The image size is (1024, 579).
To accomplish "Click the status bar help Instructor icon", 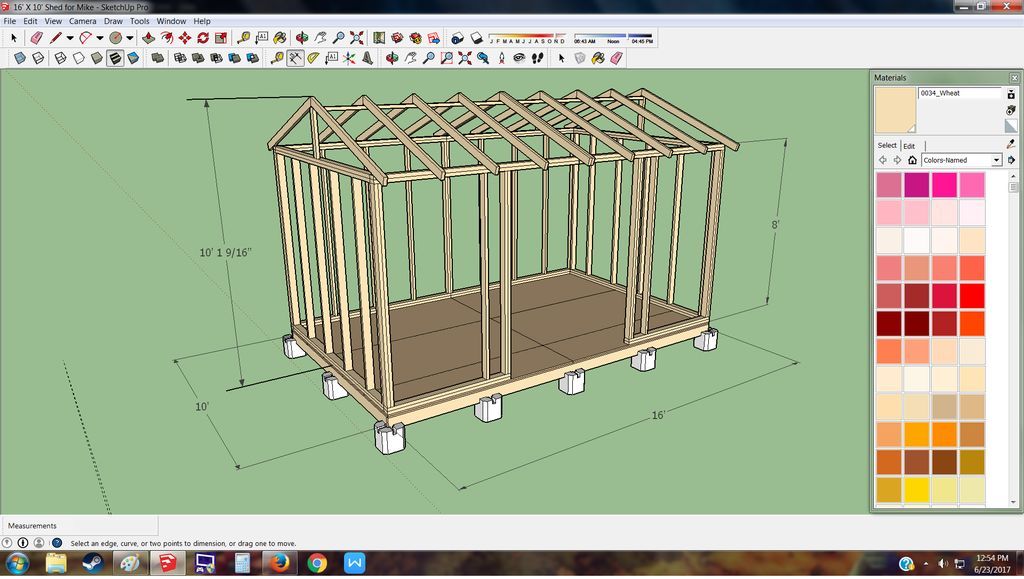I will [x=57, y=542].
